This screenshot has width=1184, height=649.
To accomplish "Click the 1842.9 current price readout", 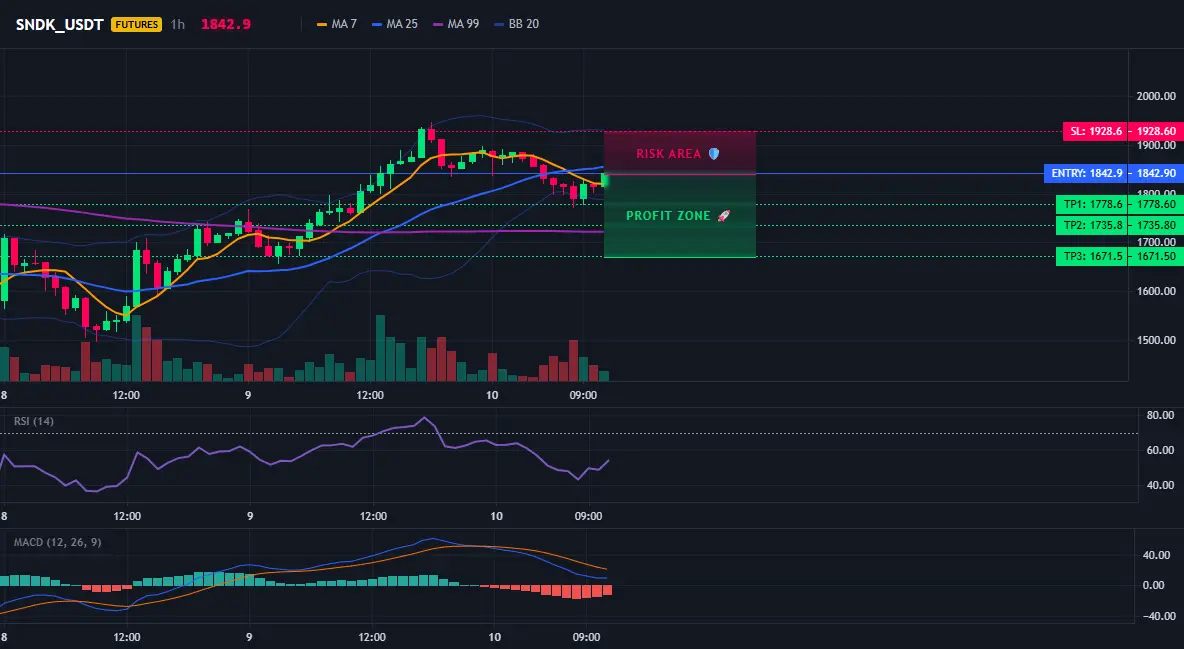I will pos(226,24).
